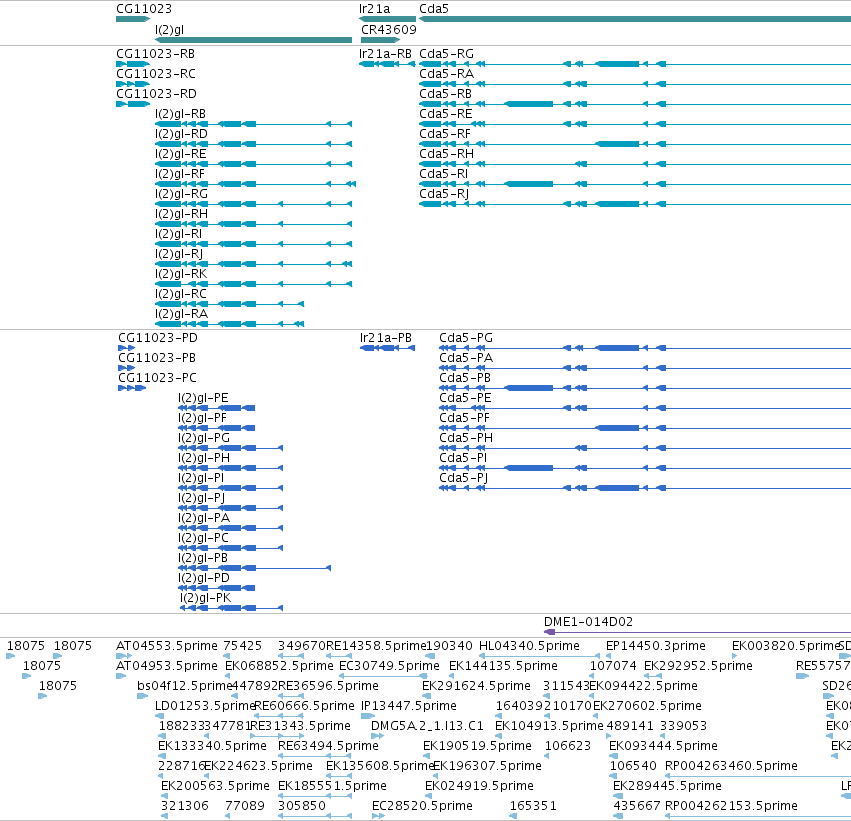Choose protein l(2)gl-PH
The width and height of the screenshot is (851, 821).
[x=204, y=459]
